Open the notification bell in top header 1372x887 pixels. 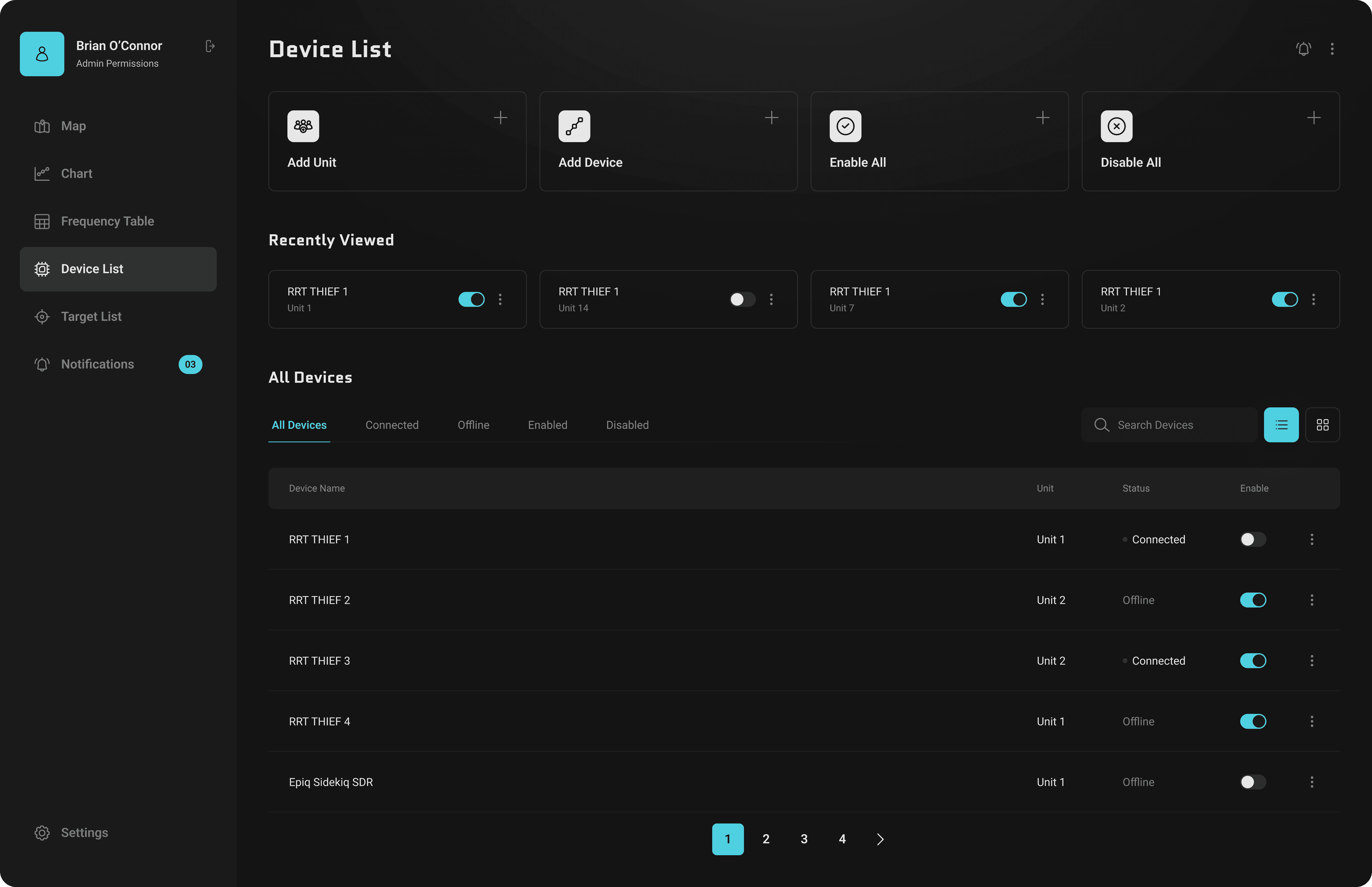click(x=1303, y=49)
